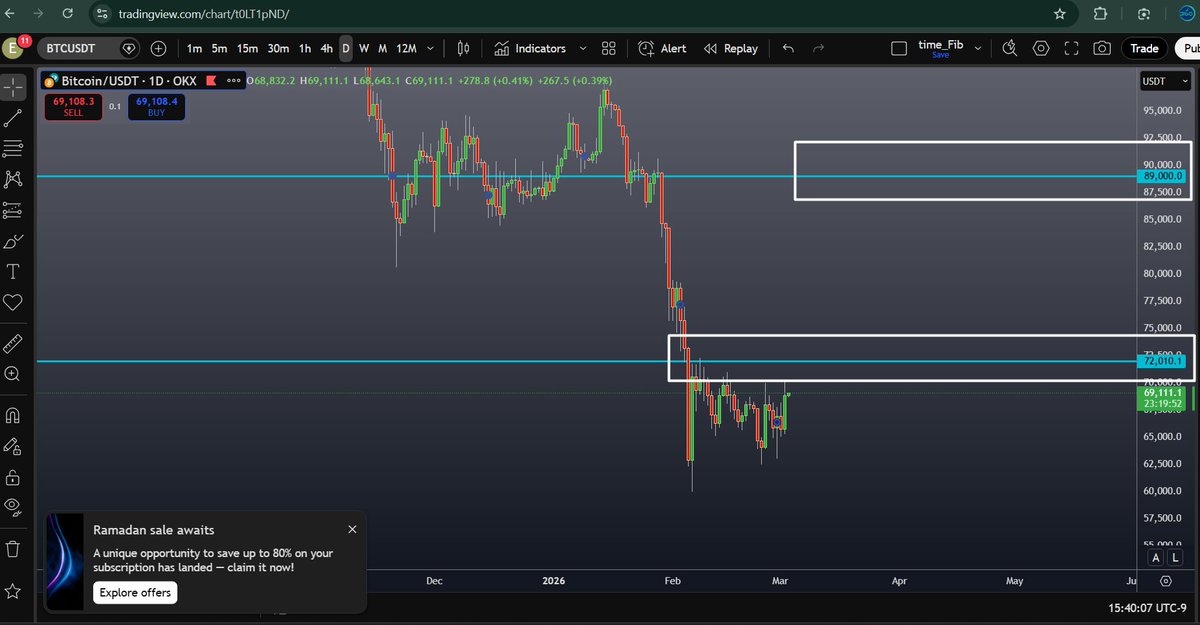Viewport: 1200px width, 625px height.
Task: Select the W weekly timeframe
Action: click(364, 48)
